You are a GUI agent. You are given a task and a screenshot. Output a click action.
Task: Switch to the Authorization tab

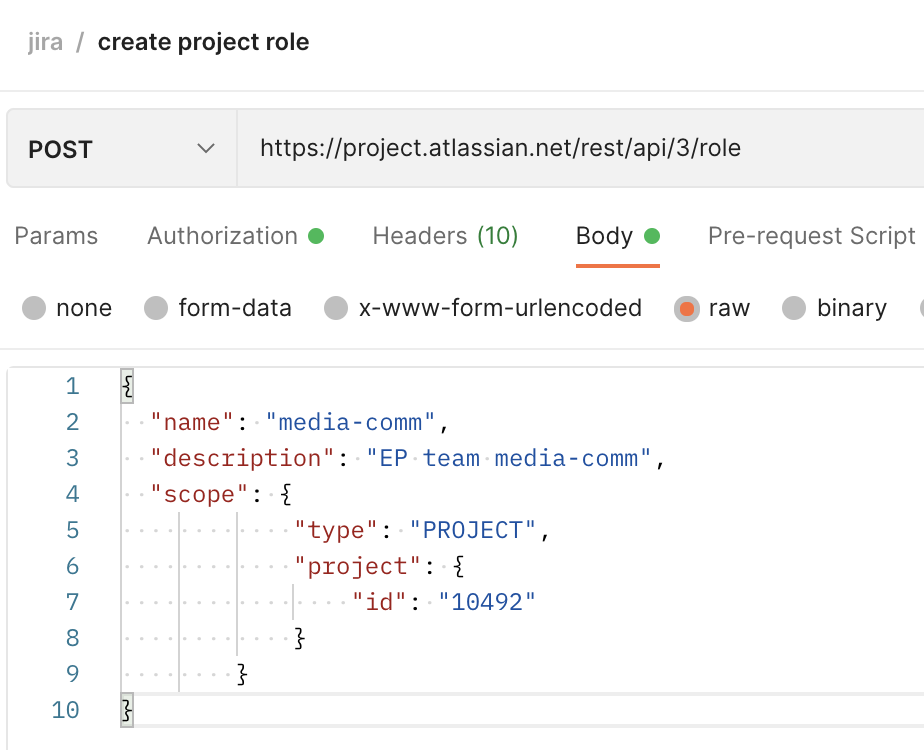[x=235, y=236]
